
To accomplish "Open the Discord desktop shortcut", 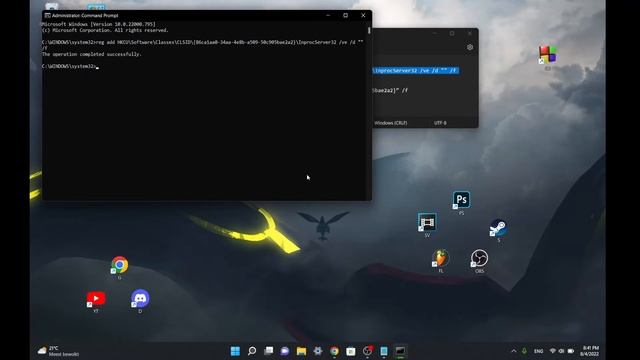I will click(140, 298).
